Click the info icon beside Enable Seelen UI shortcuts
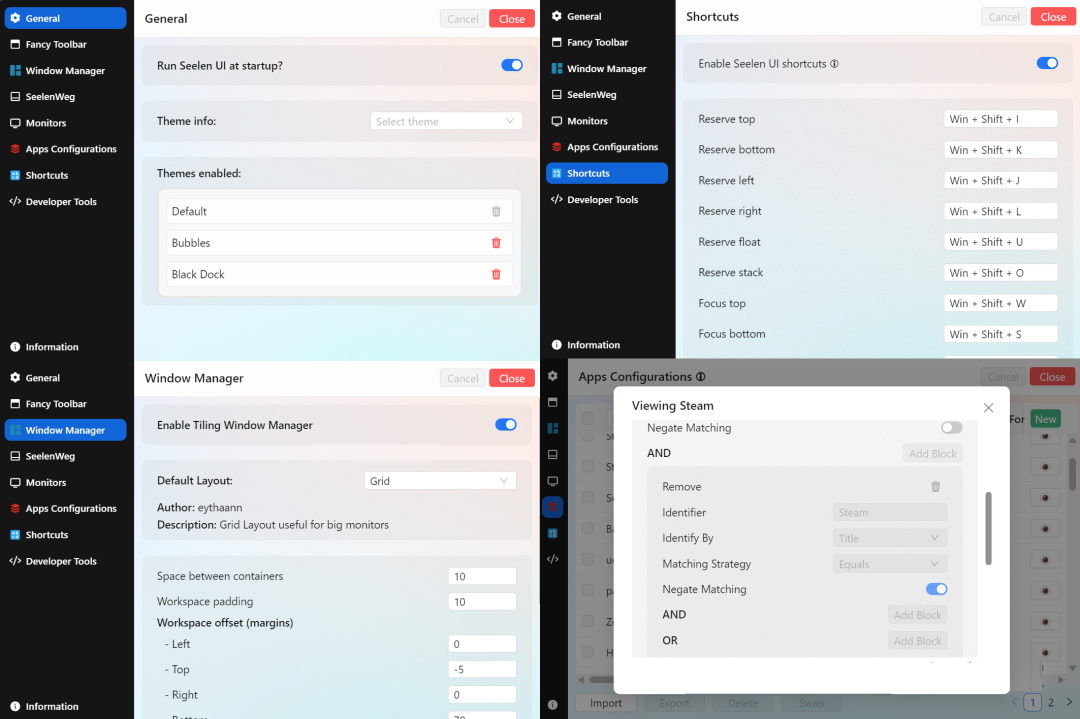 point(834,64)
